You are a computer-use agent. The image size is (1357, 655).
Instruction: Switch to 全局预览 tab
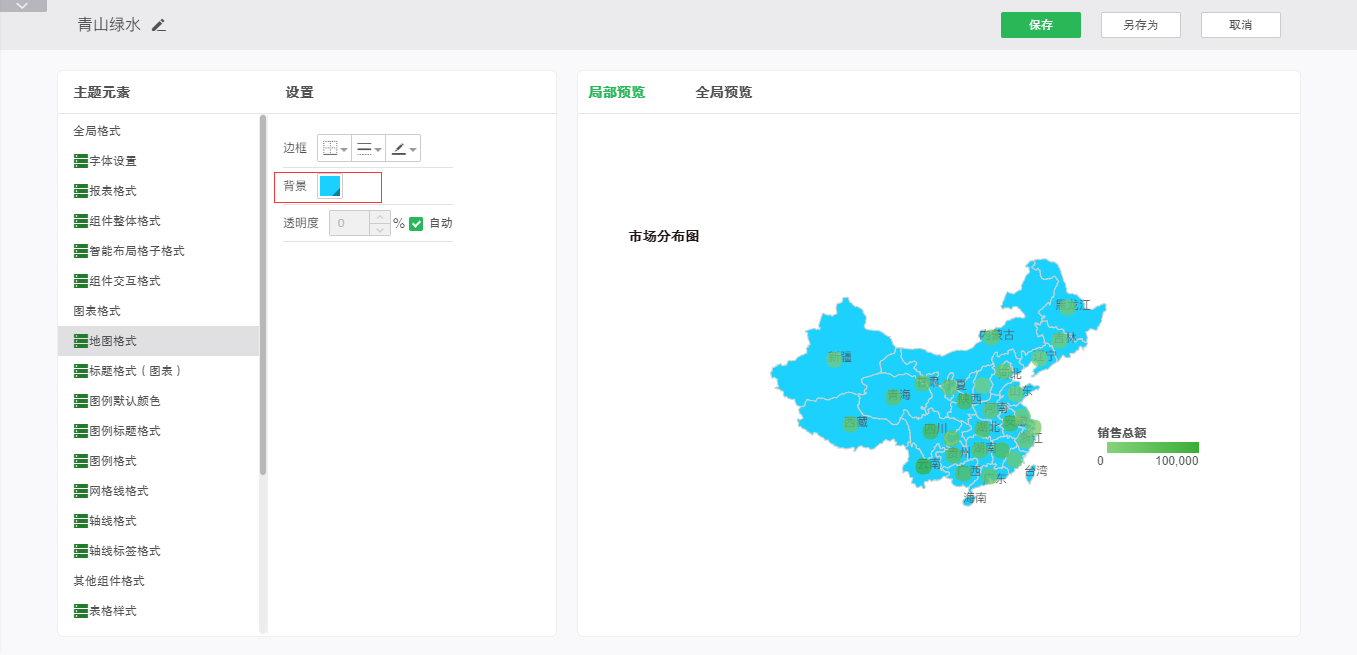click(x=723, y=92)
